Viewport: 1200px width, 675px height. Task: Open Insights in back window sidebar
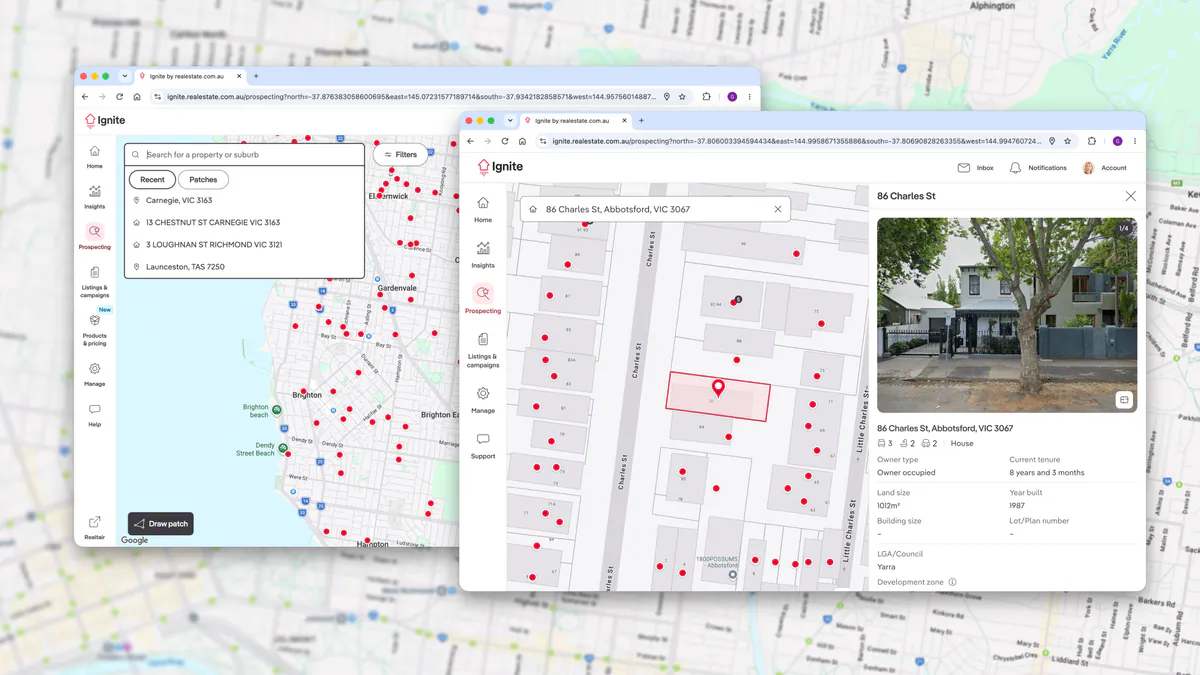[95, 197]
